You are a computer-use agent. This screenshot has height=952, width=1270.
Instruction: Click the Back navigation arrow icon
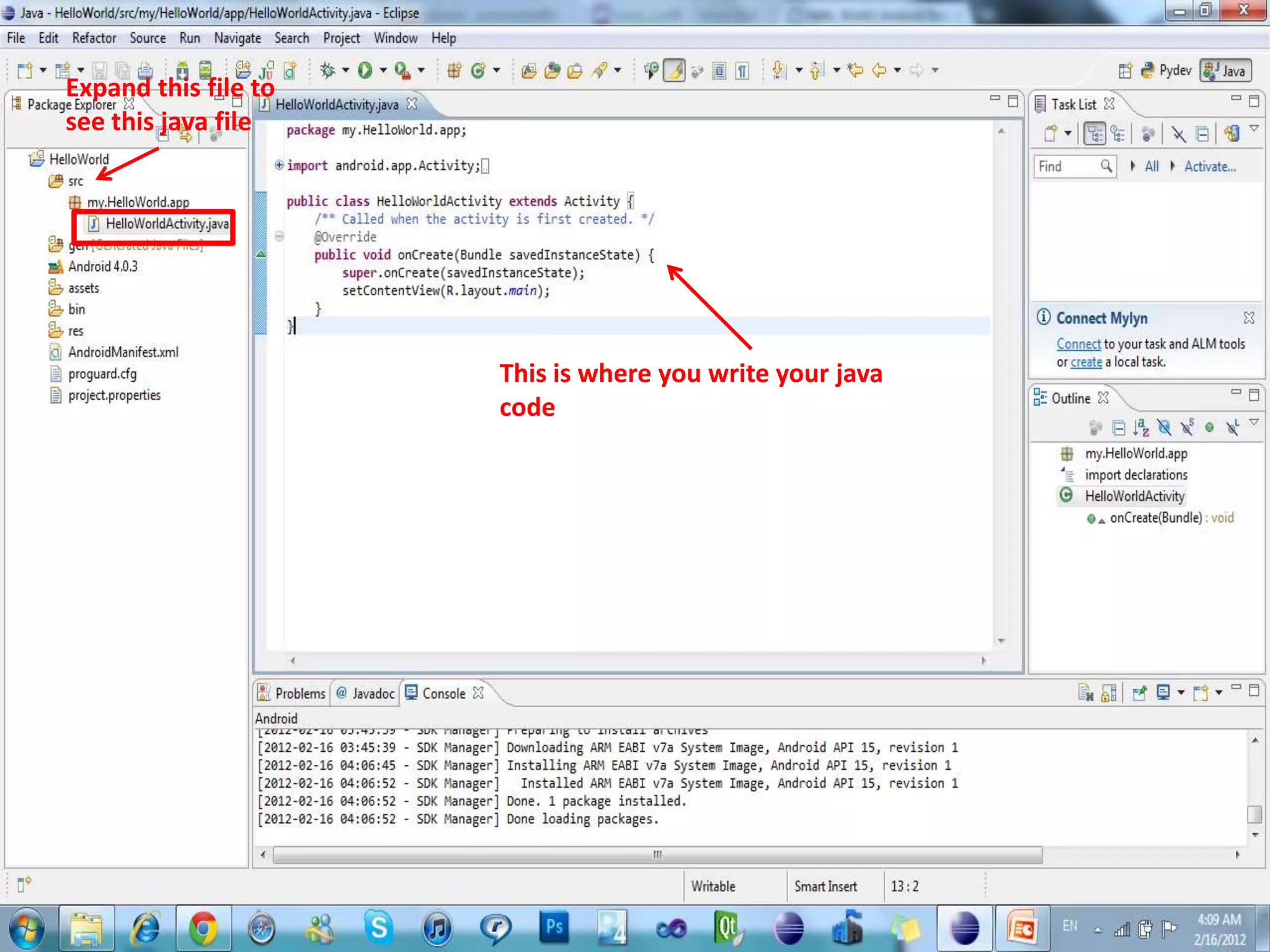[x=879, y=71]
